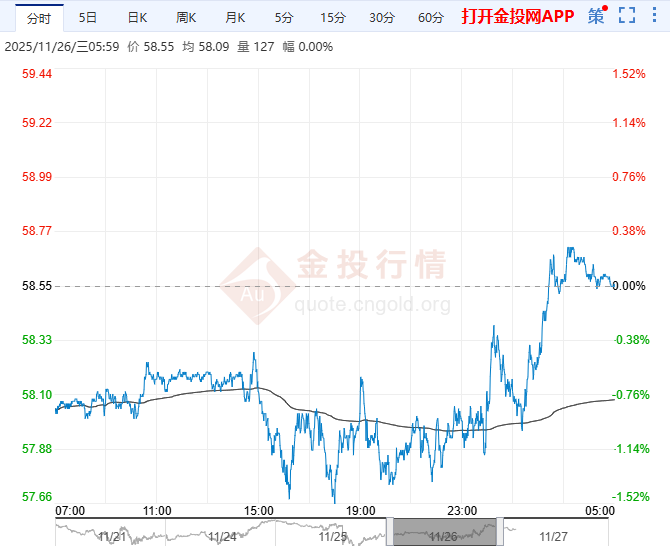
Task: Jump to 11/27 on the overview timeline
Action: [x=553, y=536]
